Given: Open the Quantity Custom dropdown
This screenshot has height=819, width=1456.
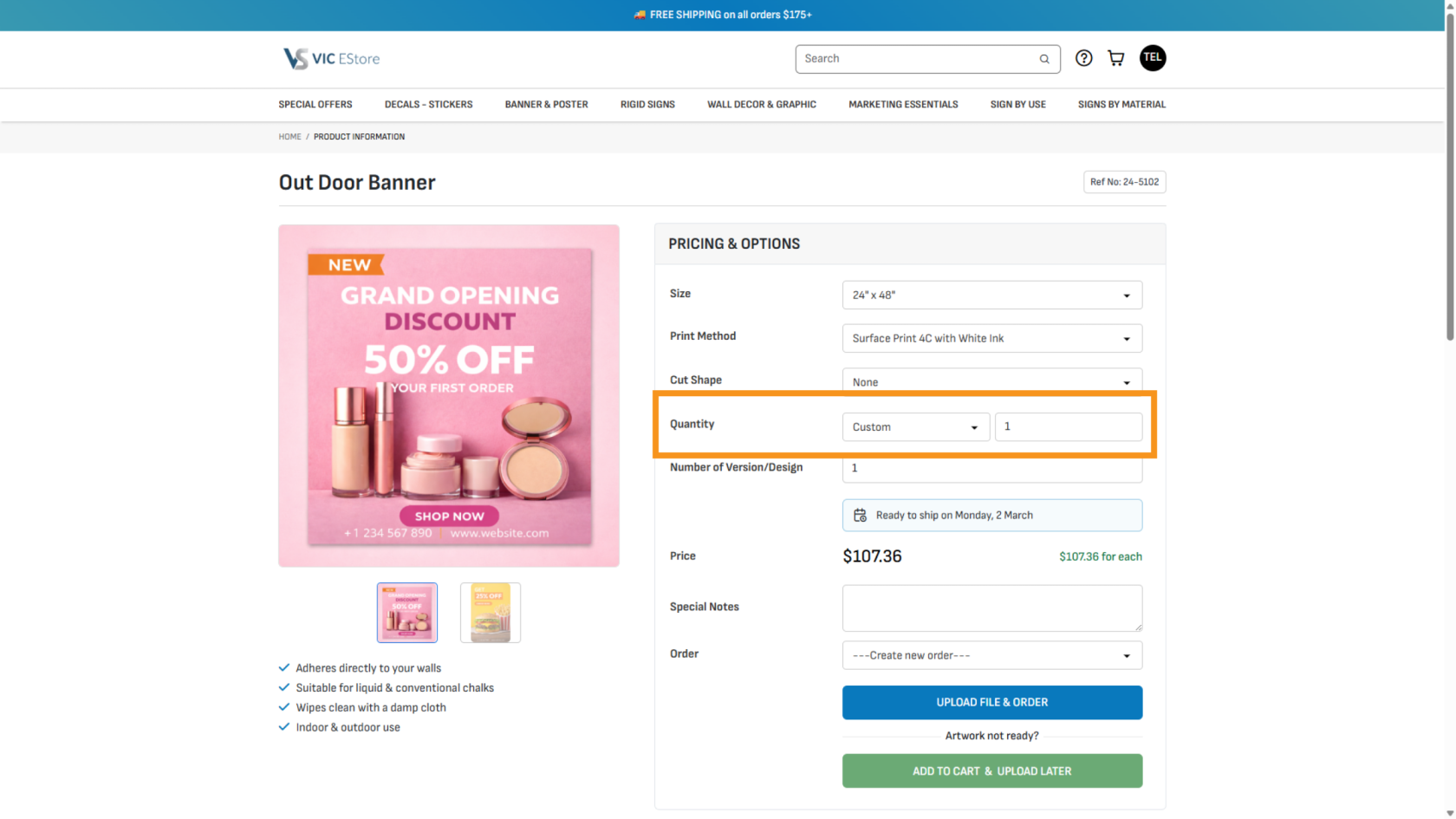Looking at the screenshot, I should coord(915,427).
